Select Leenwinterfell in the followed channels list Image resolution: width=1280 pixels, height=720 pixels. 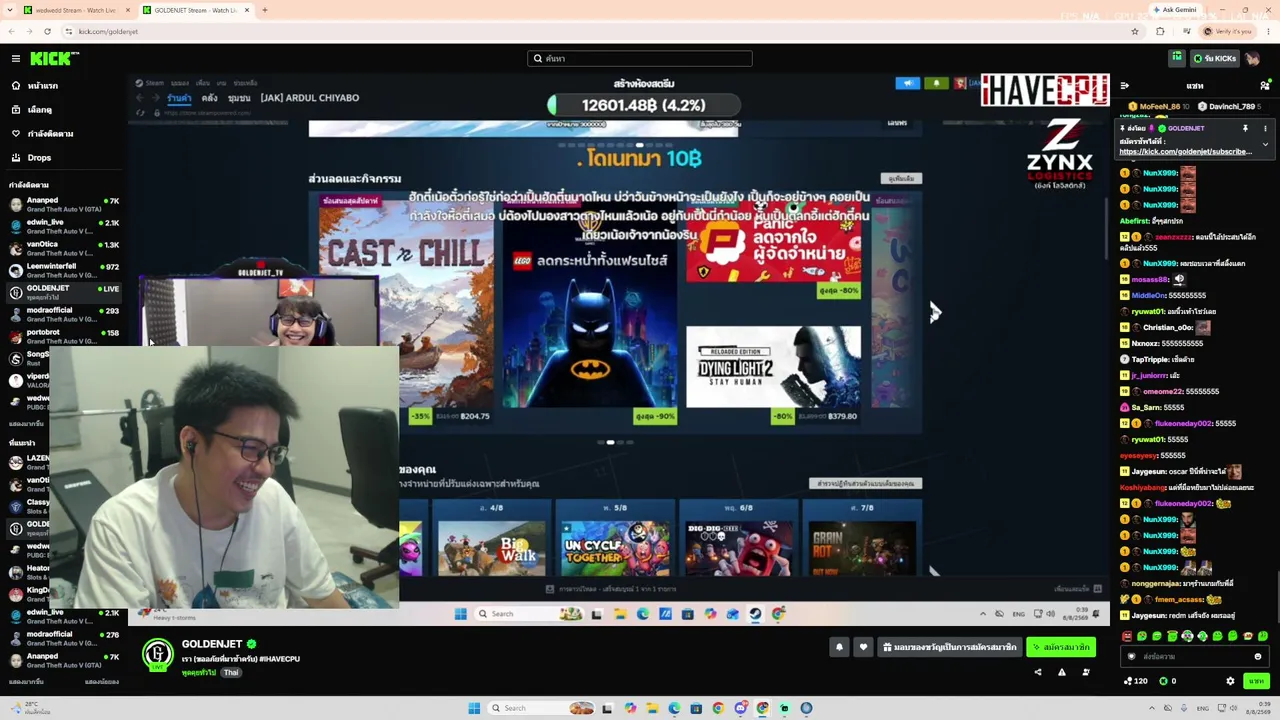pos(64,271)
